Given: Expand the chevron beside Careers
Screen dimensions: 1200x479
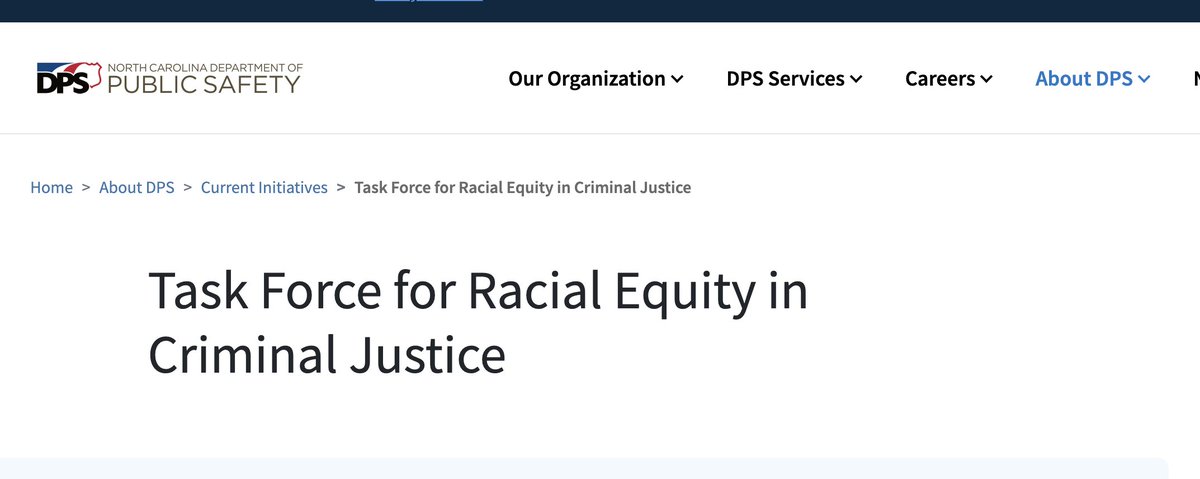Looking at the screenshot, I should coord(986,79).
